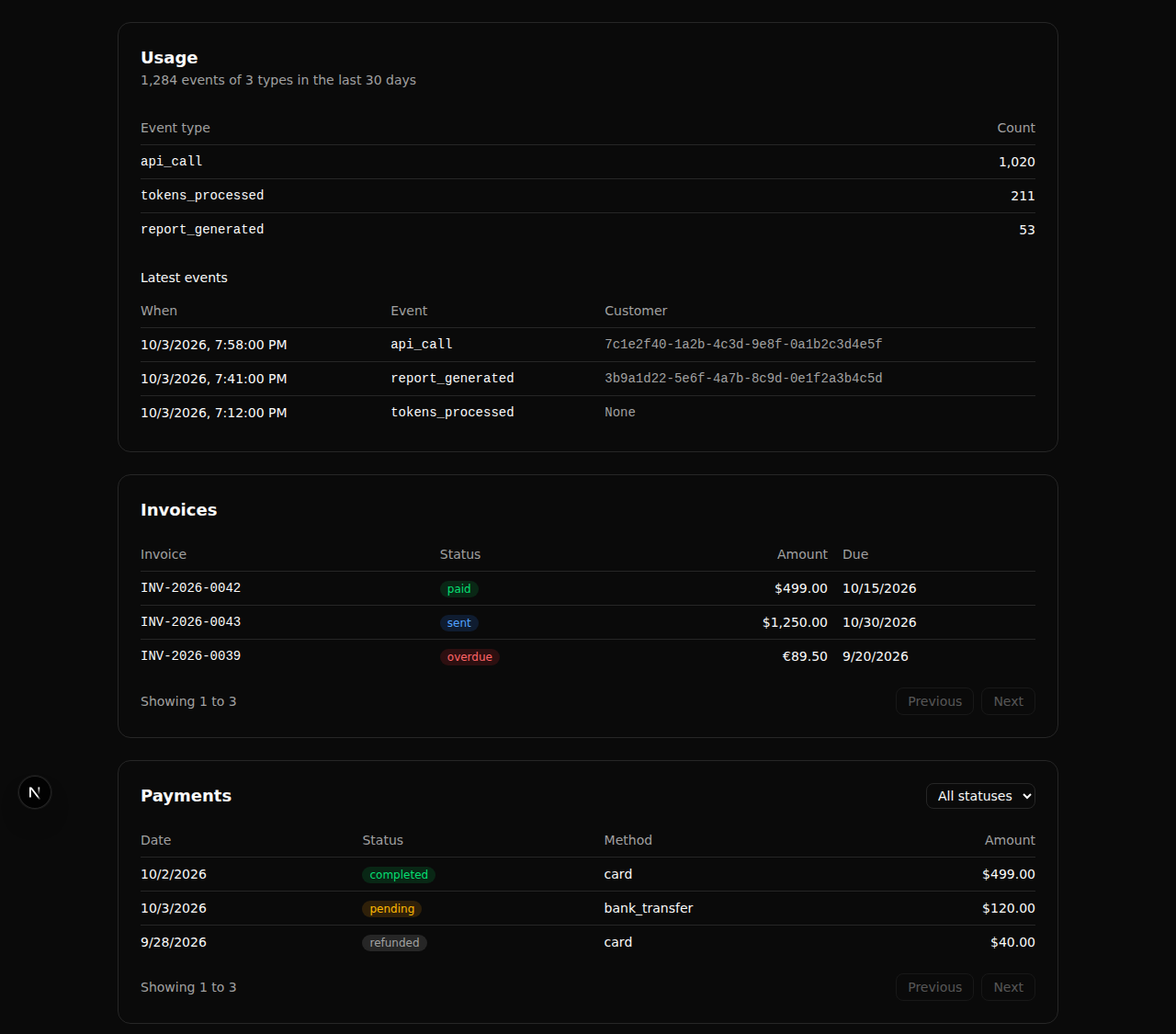
Task: Click the 7:12:00 PM event timestamp
Action: click(x=214, y=413)
